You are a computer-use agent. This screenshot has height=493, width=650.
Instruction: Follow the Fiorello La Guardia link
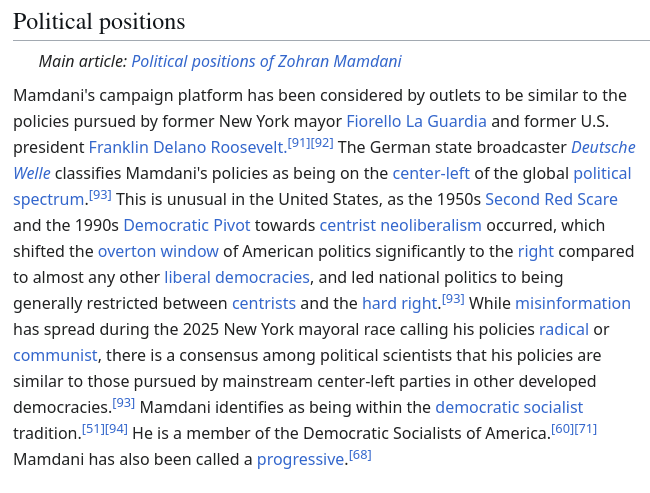416,122
